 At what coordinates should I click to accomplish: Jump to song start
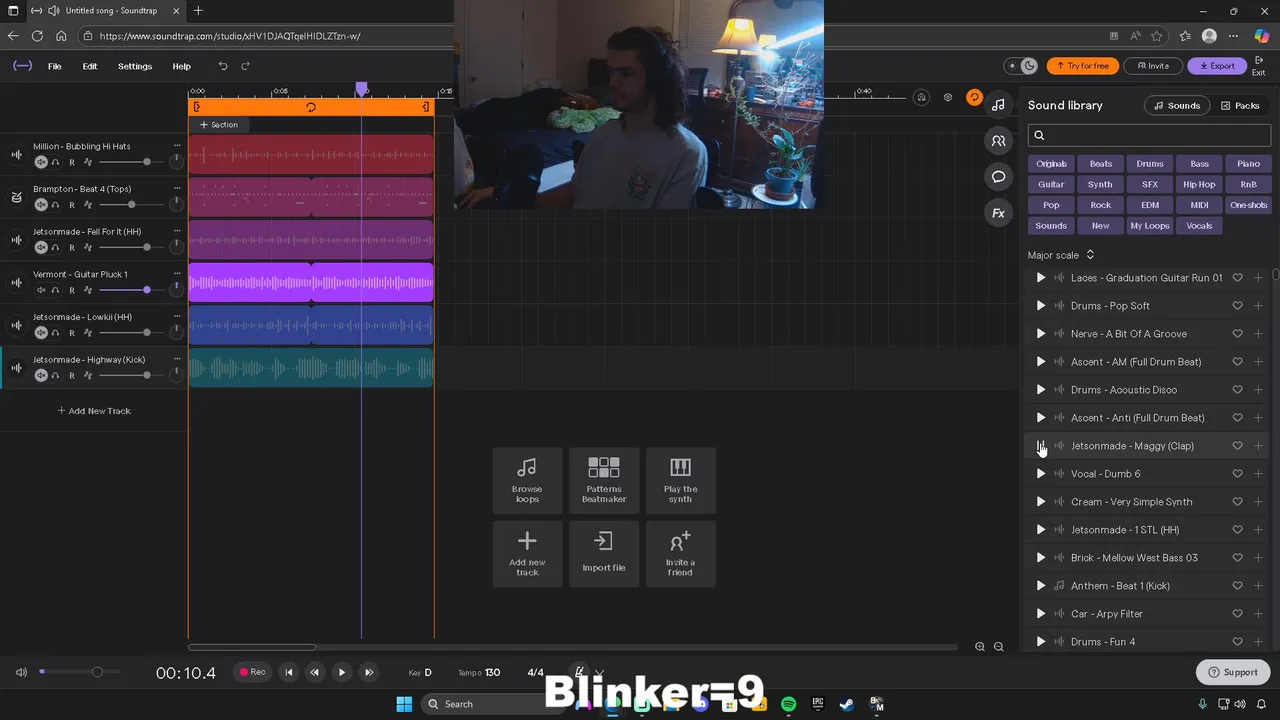pyautogui.click(x=289, y=672)
